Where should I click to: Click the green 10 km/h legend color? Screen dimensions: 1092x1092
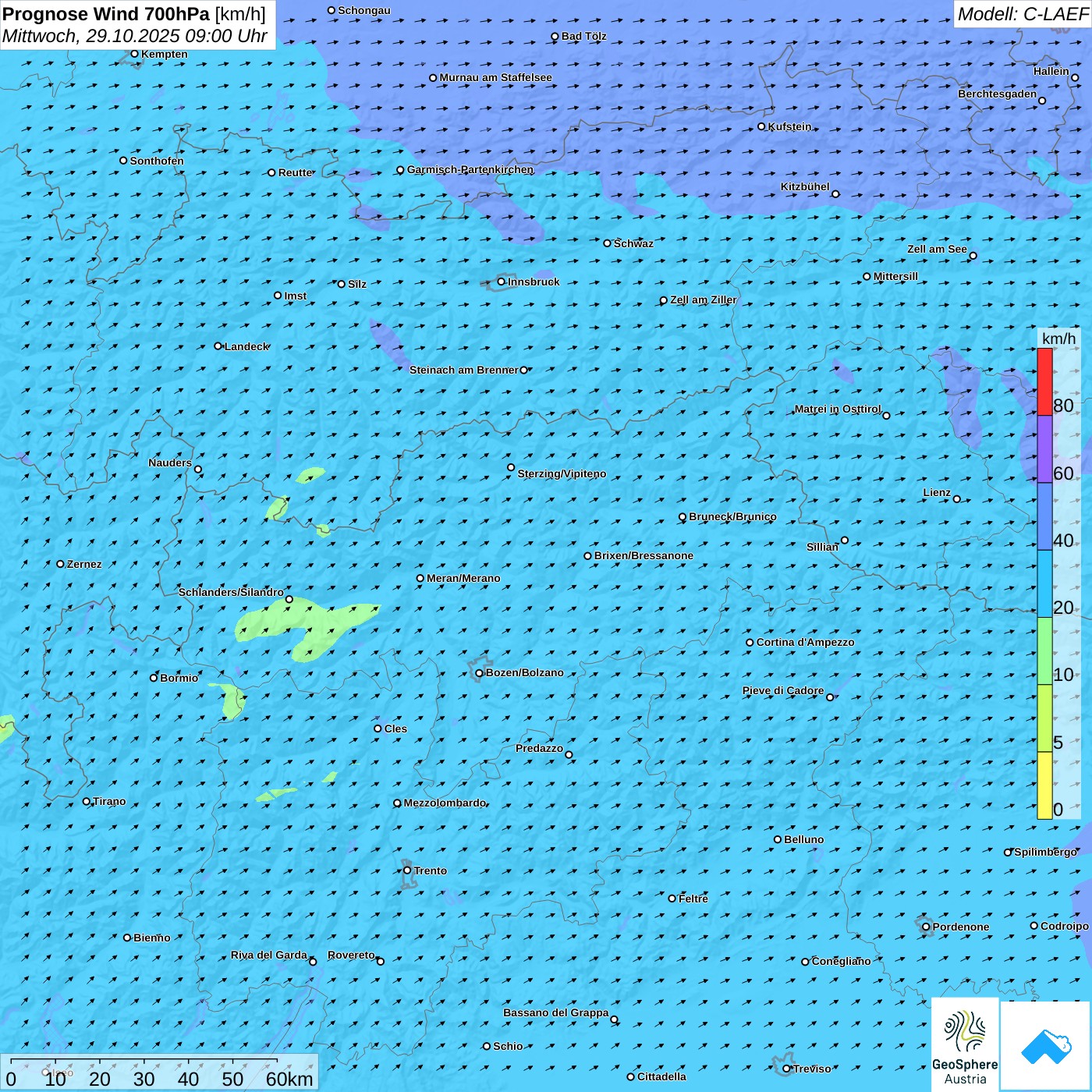pos(1044,651)
